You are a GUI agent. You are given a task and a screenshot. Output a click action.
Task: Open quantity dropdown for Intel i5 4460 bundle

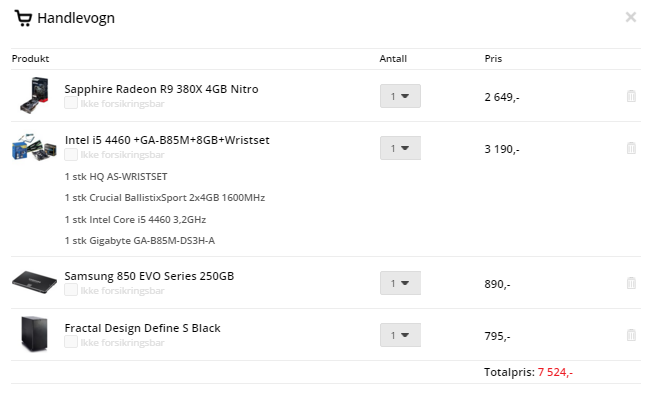[x=400, y=148]
